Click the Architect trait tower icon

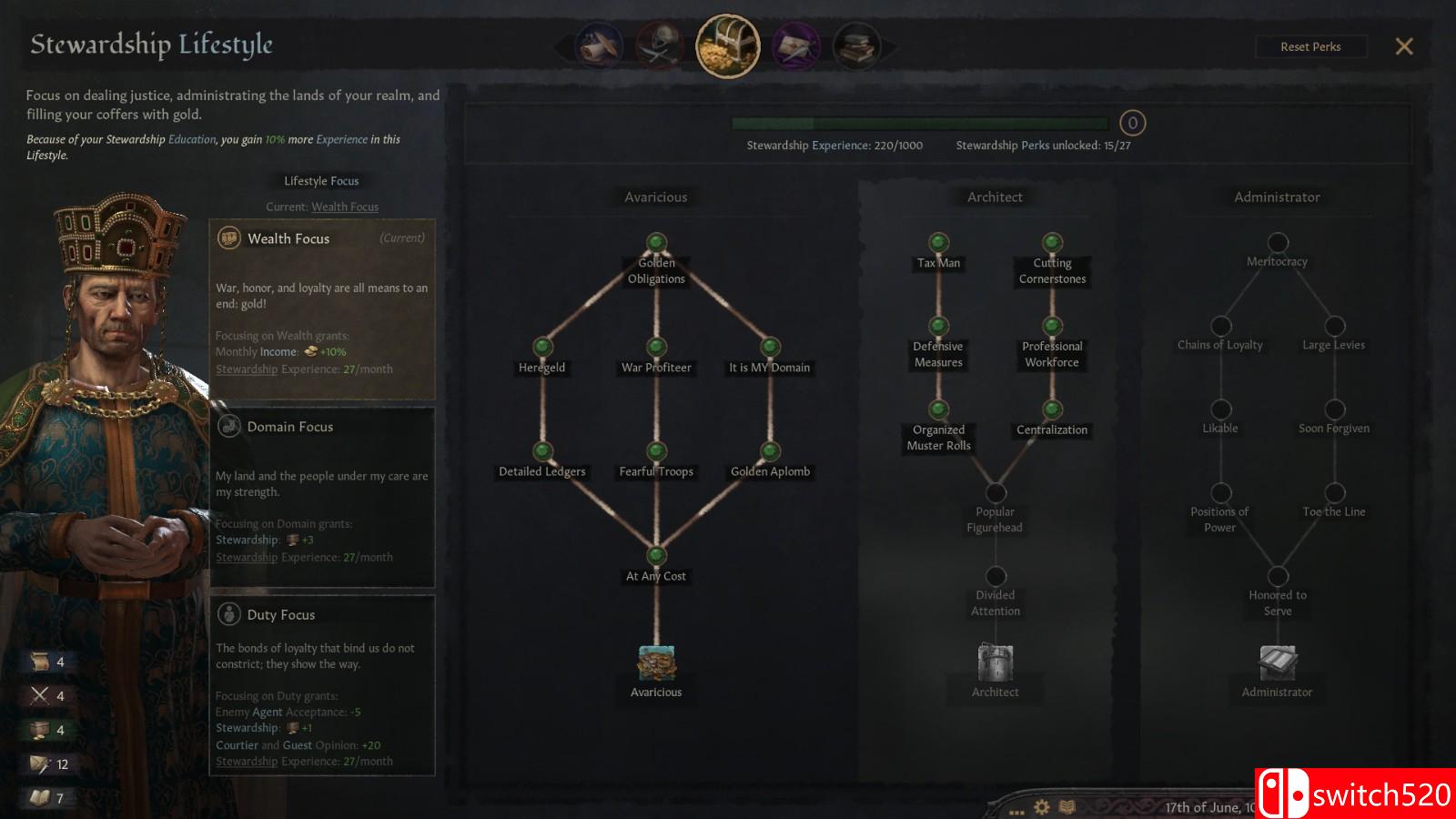(996, 663)
